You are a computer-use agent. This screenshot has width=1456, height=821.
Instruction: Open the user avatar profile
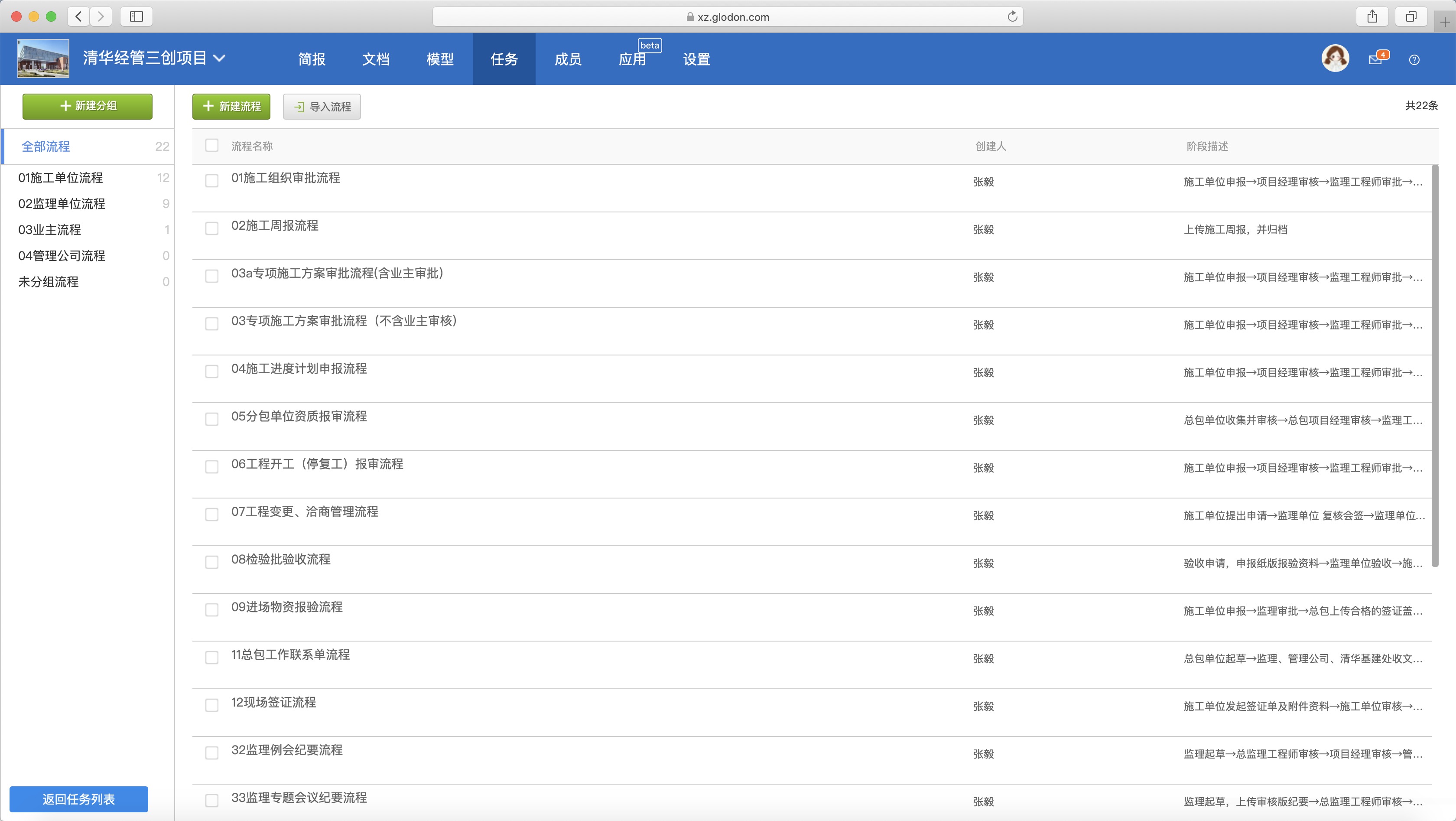tap(1335, 58)
